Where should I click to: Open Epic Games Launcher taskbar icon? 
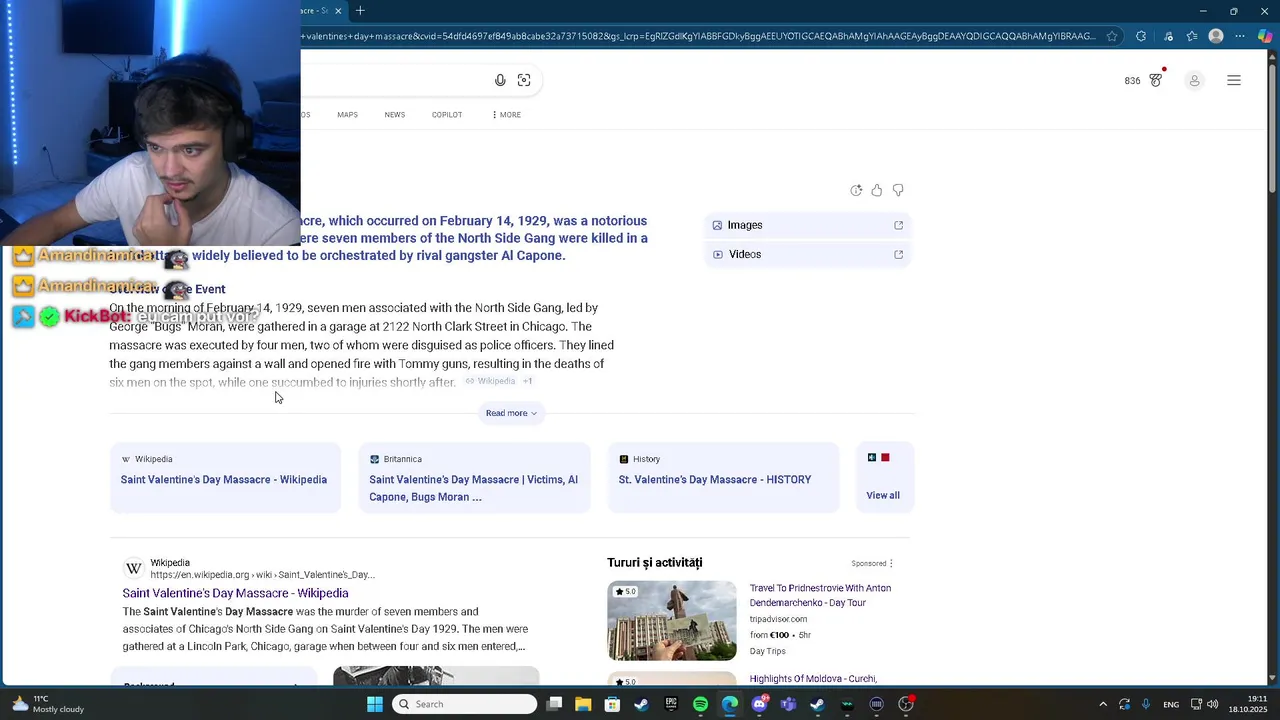tap(671, 704)
